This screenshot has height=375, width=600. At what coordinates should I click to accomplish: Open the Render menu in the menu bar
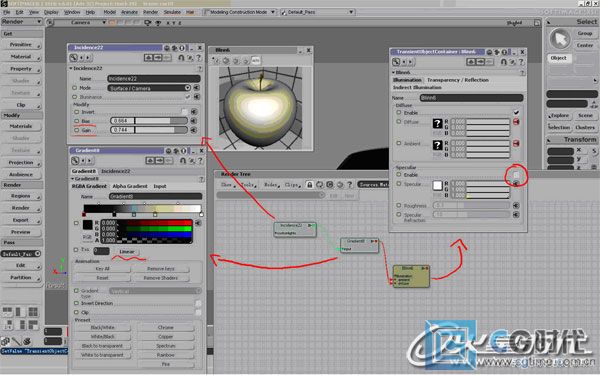tap(150, 12)
